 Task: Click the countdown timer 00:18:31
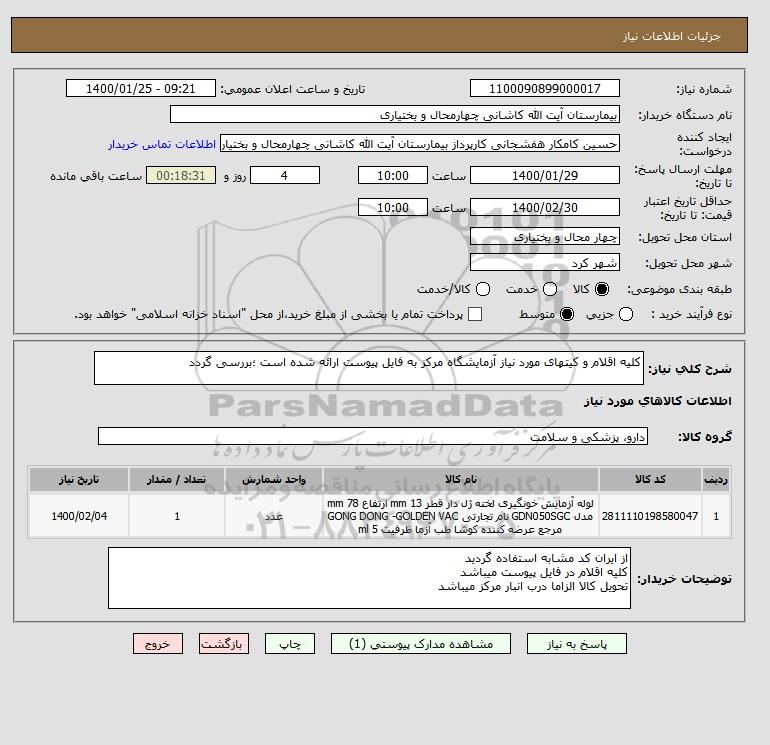tap(181, 175)
